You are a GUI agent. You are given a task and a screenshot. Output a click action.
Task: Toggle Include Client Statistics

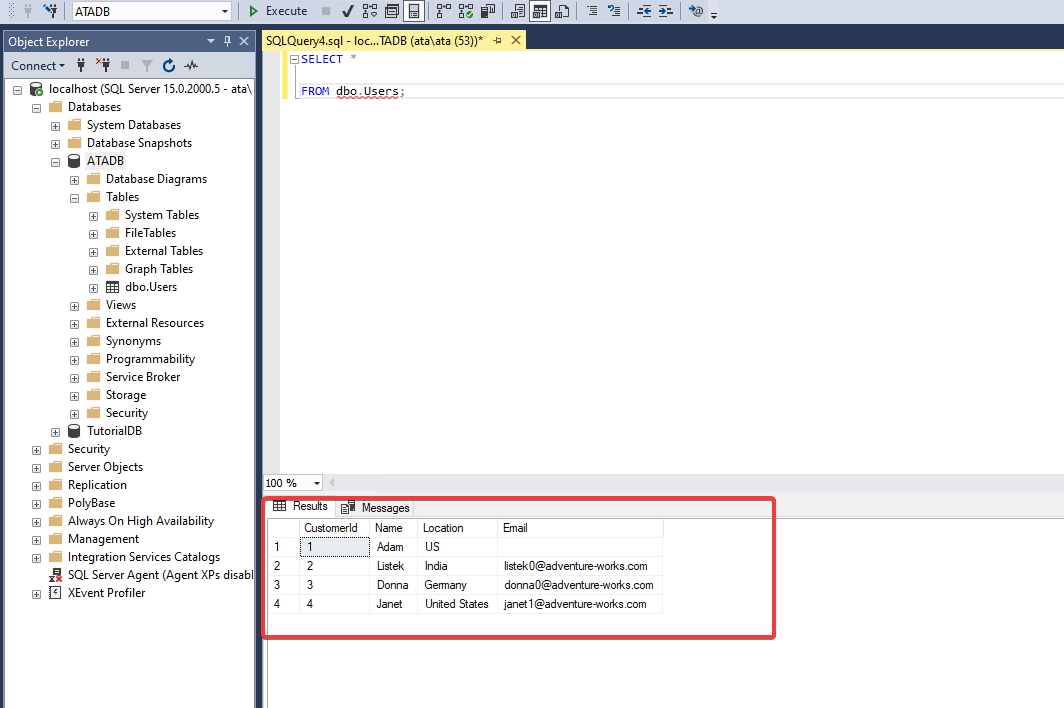click(x=487, y=11)
